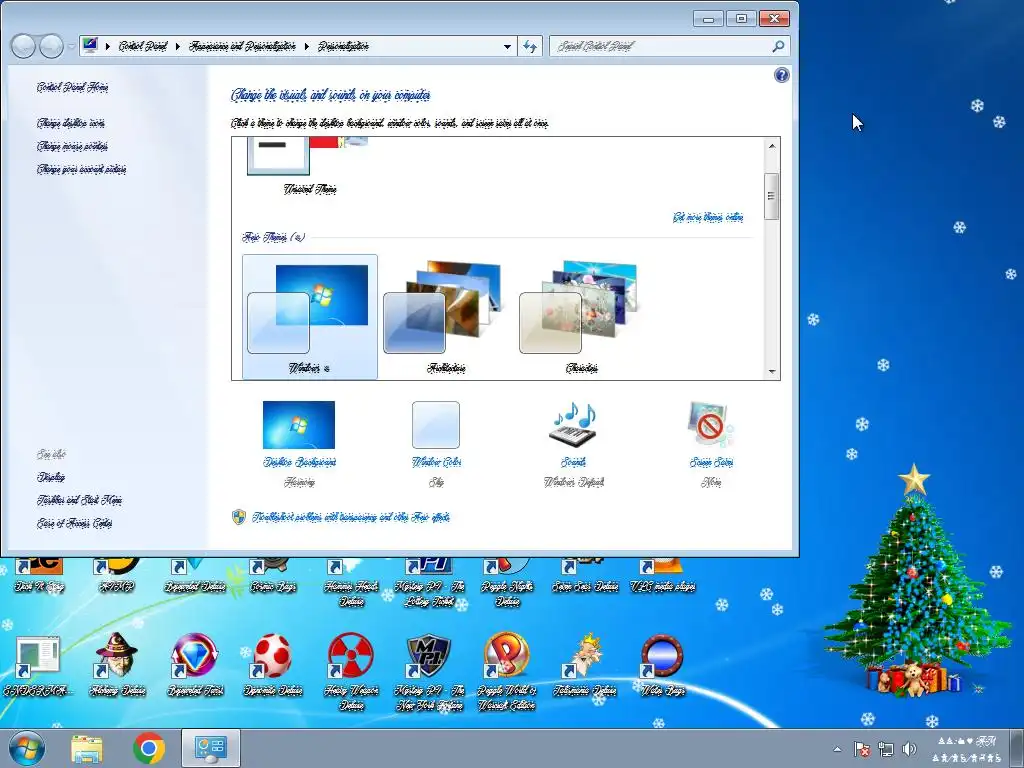The image size is (1024, 768).
Task: Open the Action Center flag tray icon
Action: [x=861, y=749]
